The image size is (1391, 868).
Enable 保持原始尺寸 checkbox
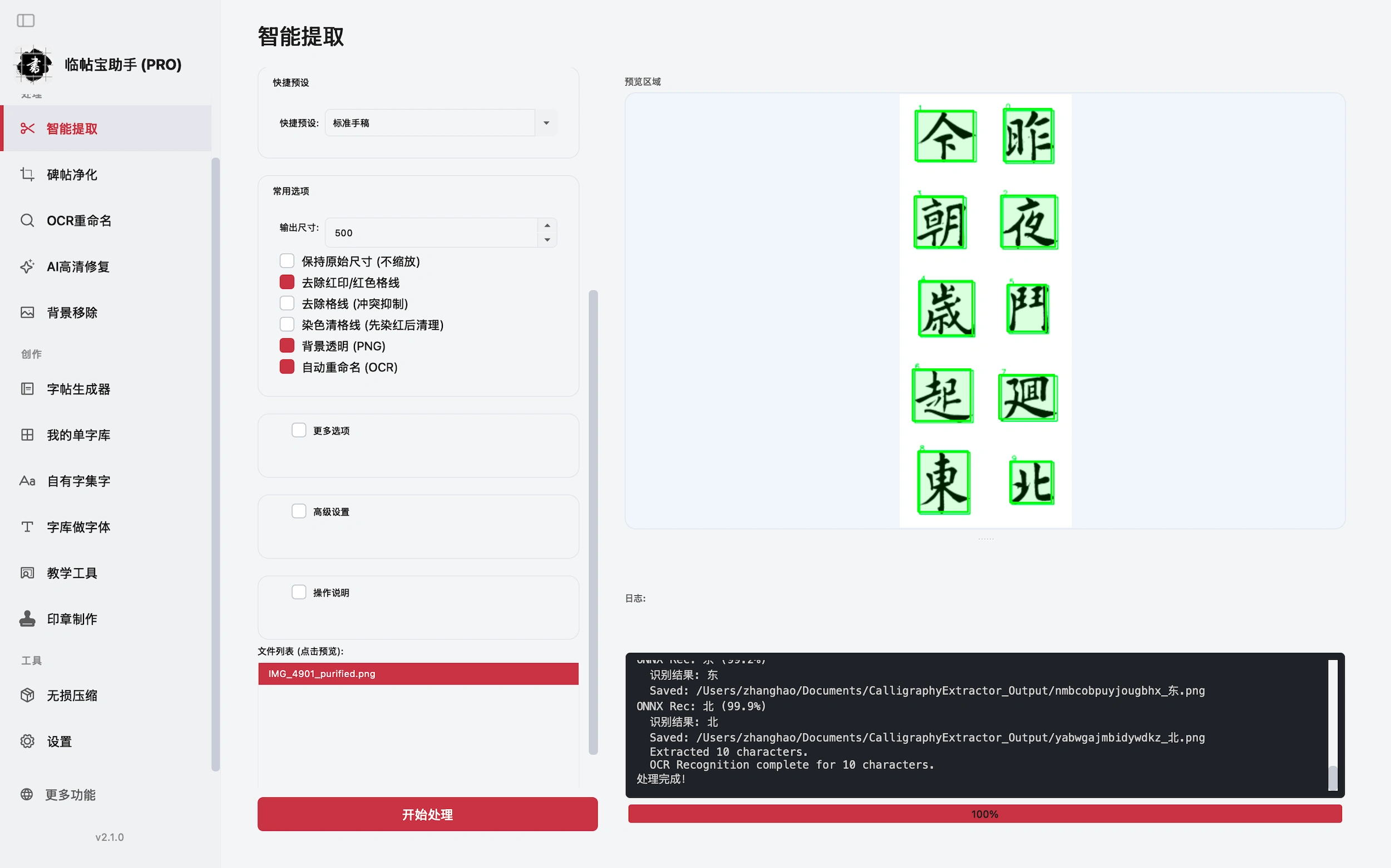point(287,261)
